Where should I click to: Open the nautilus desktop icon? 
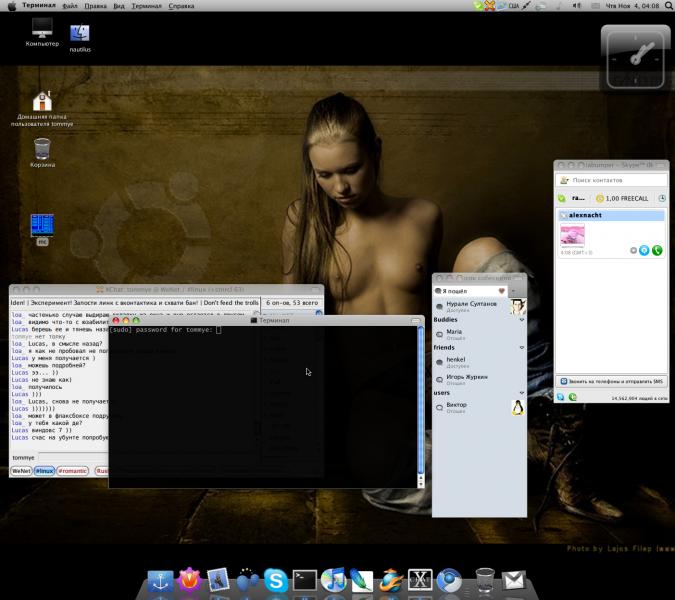80,39
